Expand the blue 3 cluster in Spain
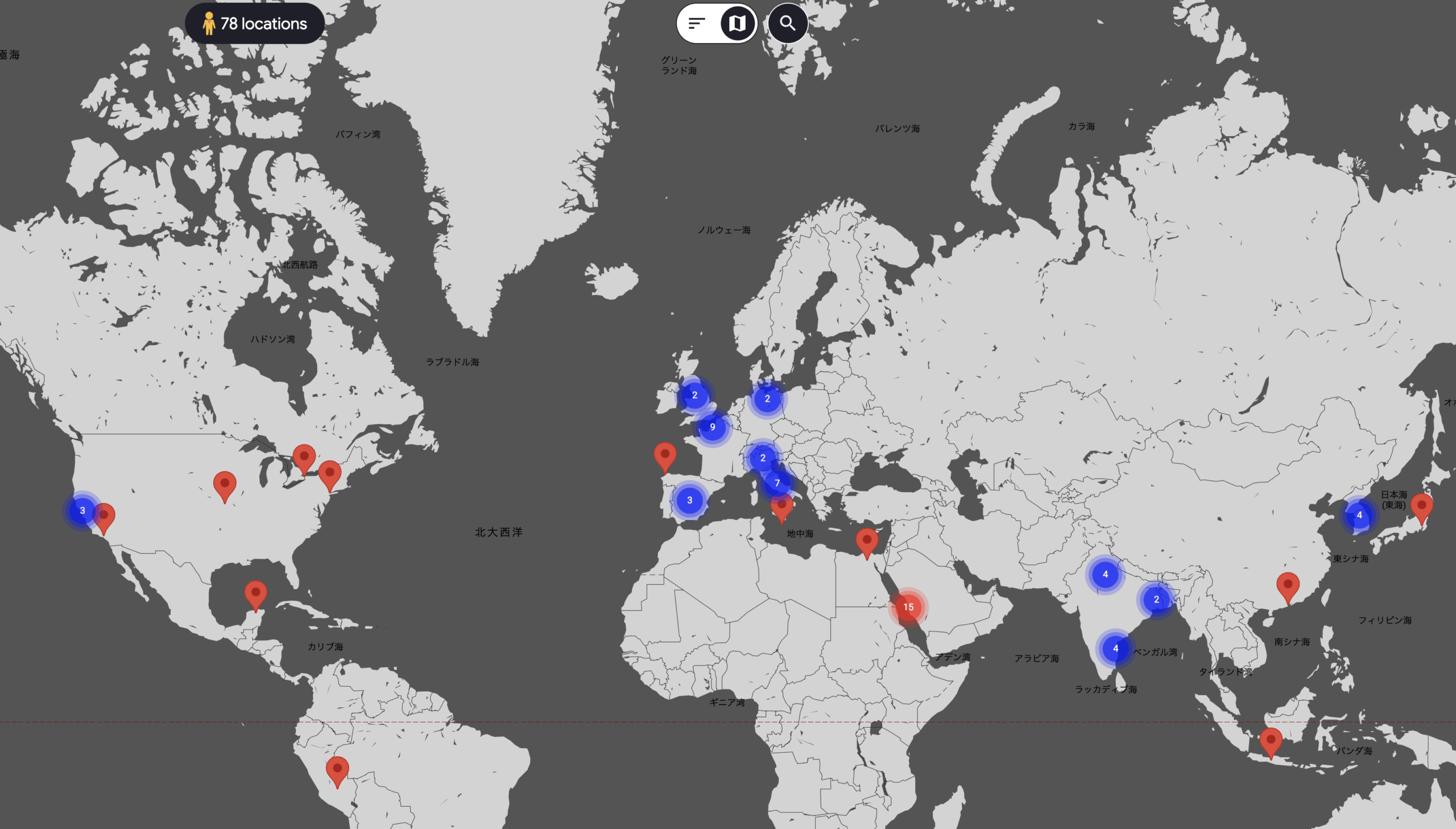The height and width of the screenshot is (829, 1456). point(689,500)
